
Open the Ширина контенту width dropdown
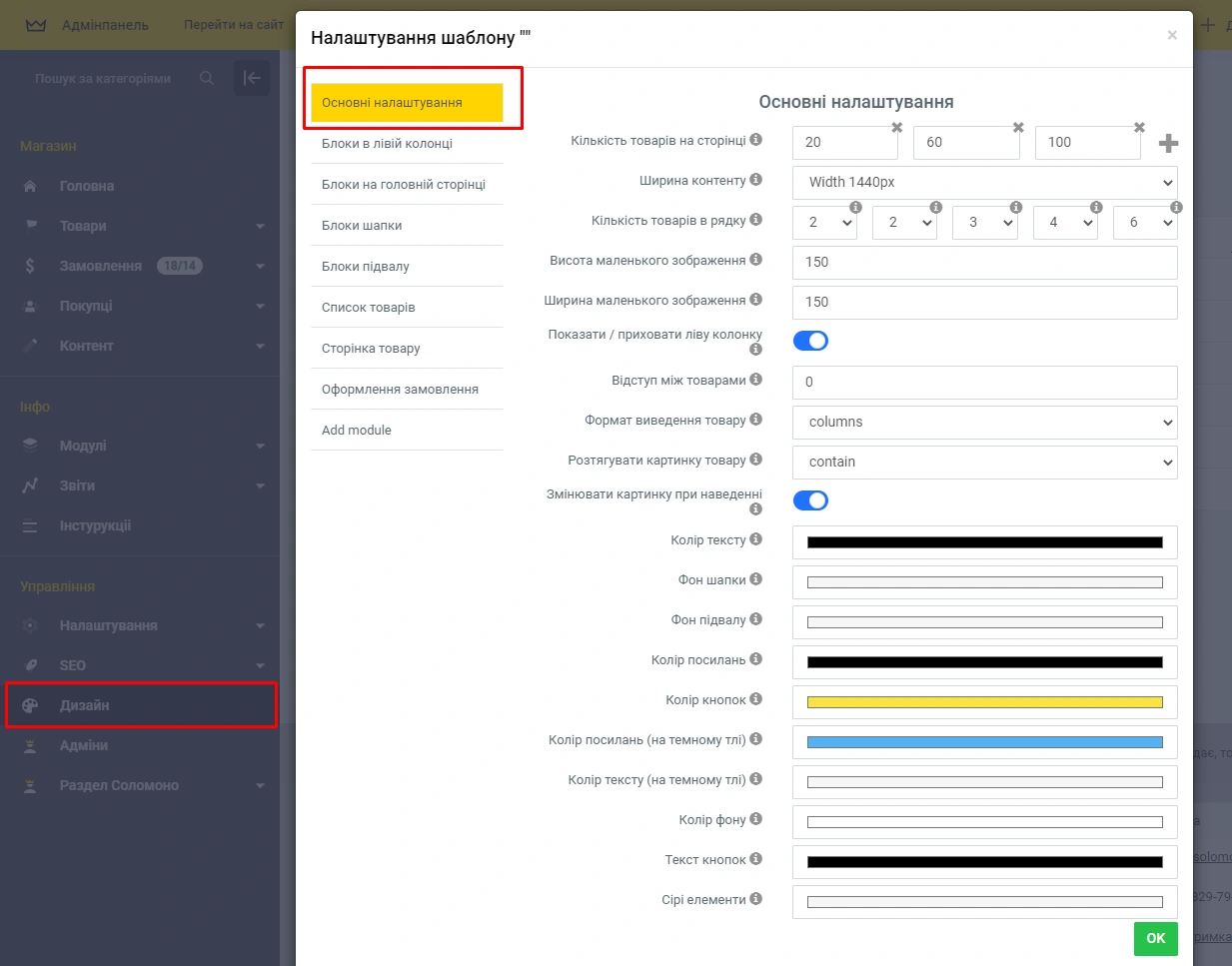[x=984, y=182]
